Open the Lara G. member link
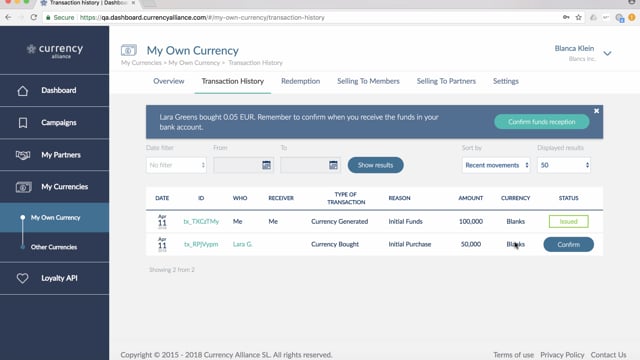Screen dimensions: 640x360 (242, 244)
